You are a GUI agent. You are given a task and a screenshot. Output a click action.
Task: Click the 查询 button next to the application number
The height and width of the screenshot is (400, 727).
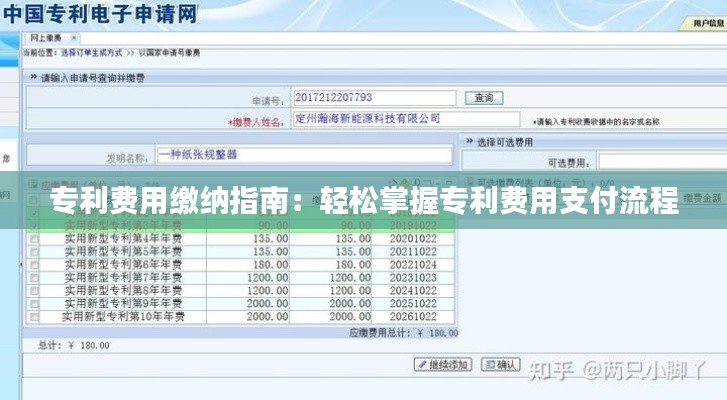tap(483, 98)
